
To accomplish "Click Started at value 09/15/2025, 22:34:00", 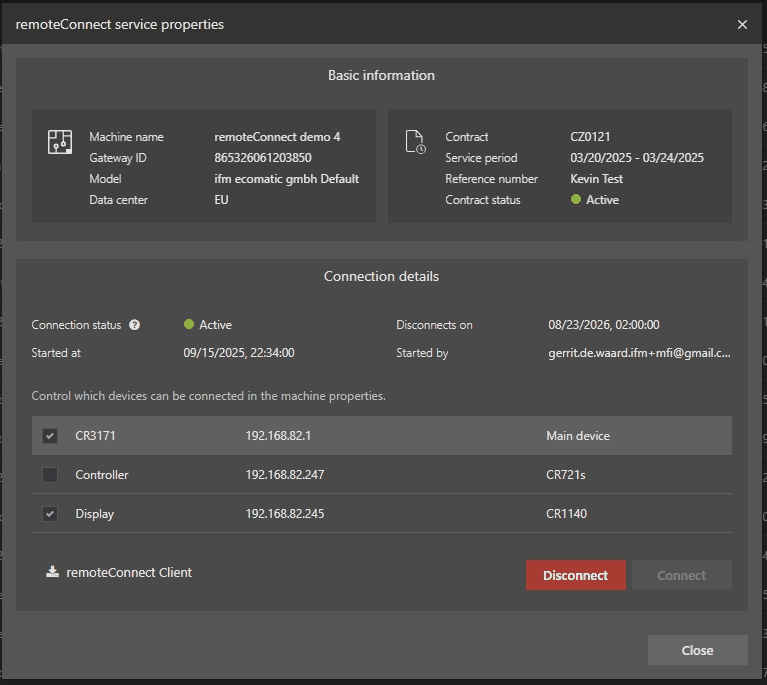I will pos(239,353).
